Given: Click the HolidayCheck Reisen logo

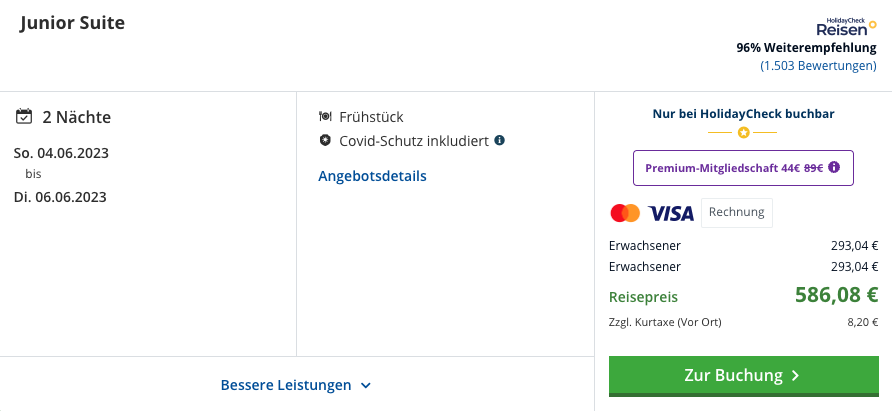Looking at the screenshot, I should 846,27.
